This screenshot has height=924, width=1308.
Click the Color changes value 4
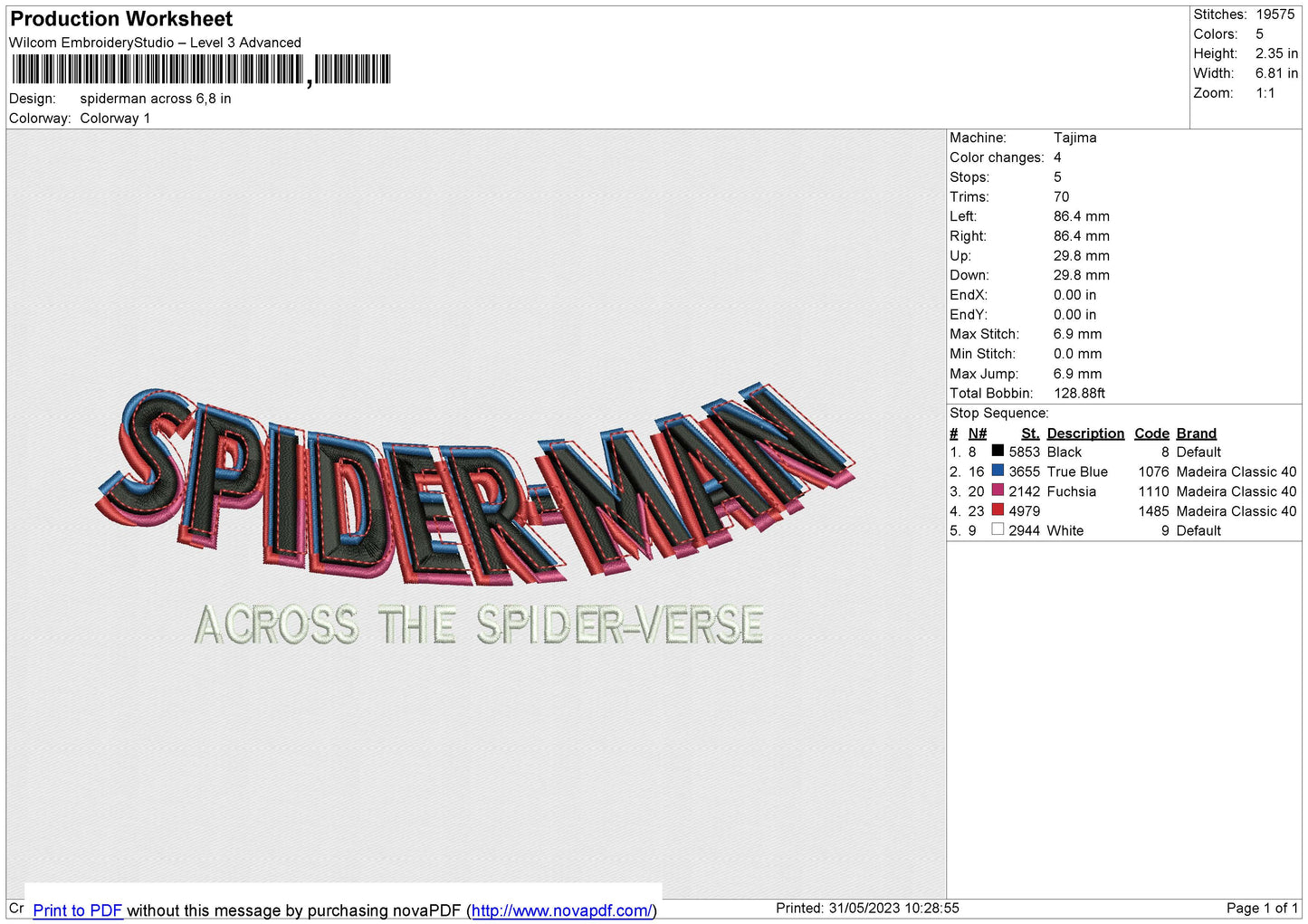[1057, 157]
